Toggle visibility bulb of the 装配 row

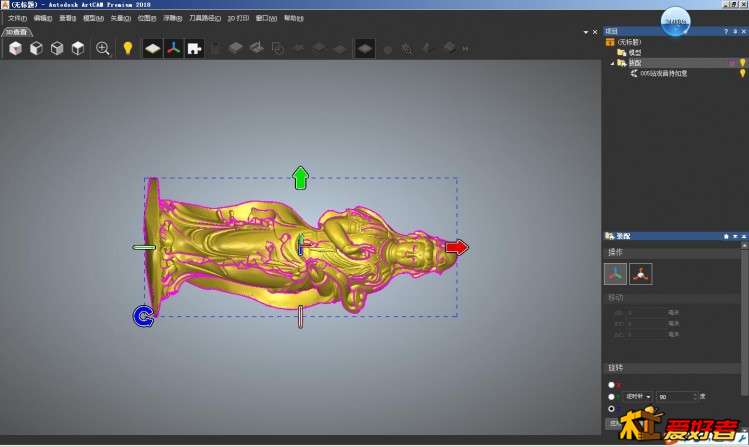coord(742,63)
